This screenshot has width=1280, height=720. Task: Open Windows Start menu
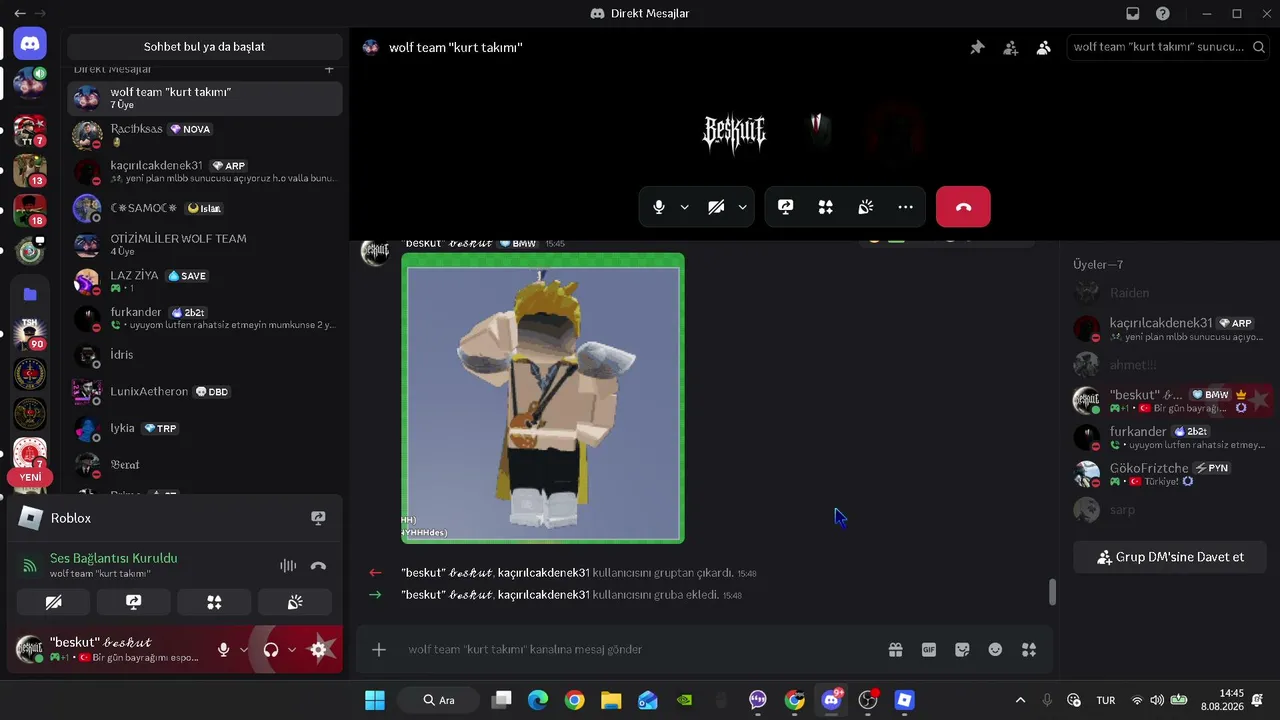click(x=375, y=700)
